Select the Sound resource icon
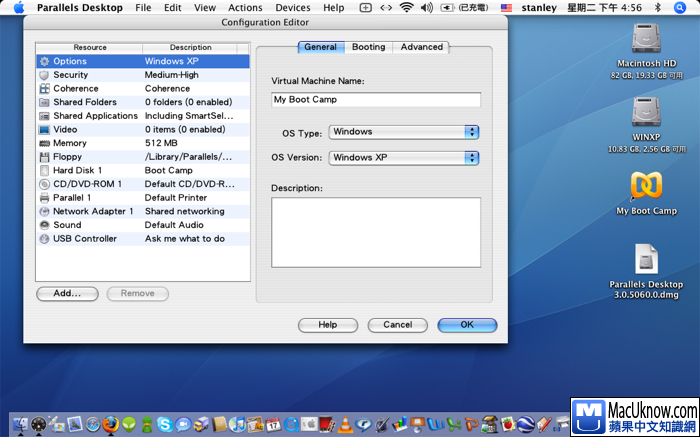This screenshot has height=437, width=700. tap(44, 225)
